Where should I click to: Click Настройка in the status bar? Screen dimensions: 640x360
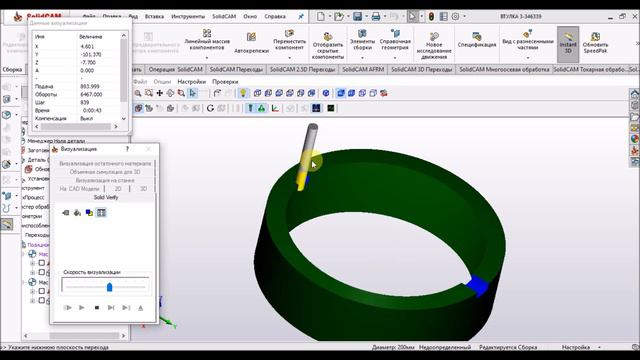(x=576, y=347)
